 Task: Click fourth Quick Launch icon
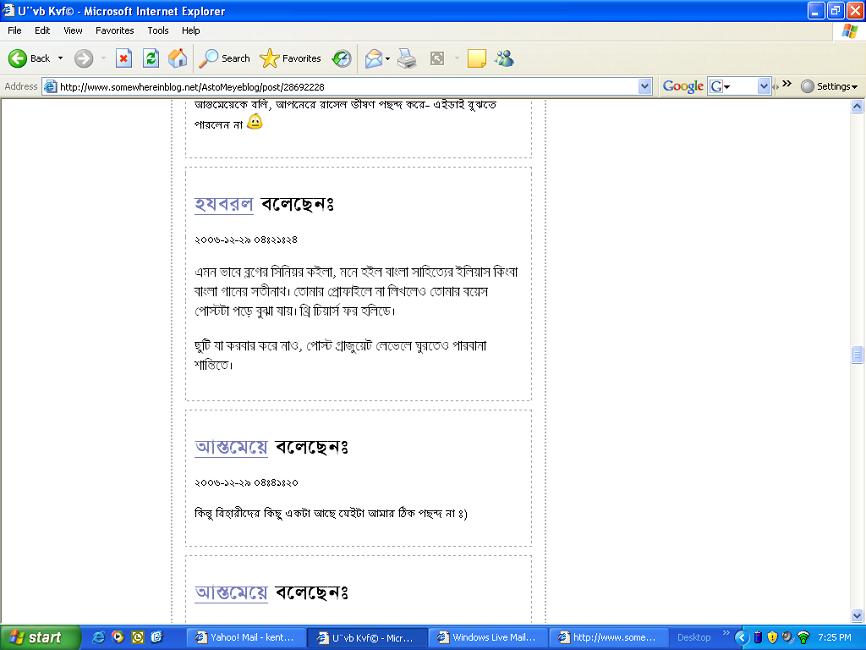click(x=157, y=637)
